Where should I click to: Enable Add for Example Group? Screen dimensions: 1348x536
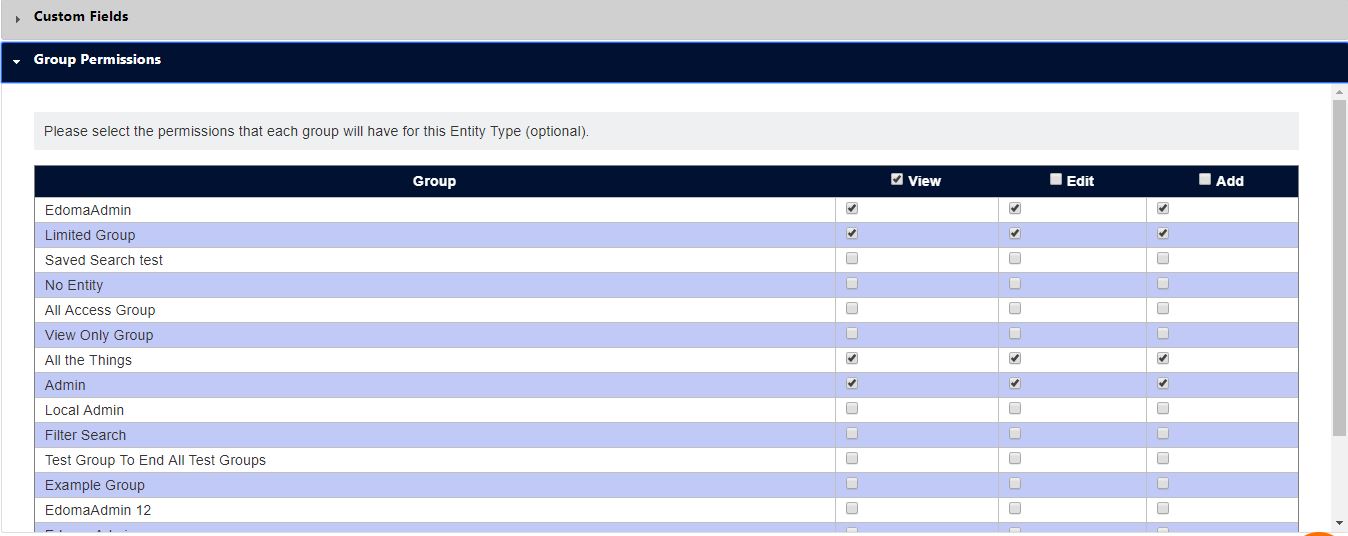(x=1163, y=484)
